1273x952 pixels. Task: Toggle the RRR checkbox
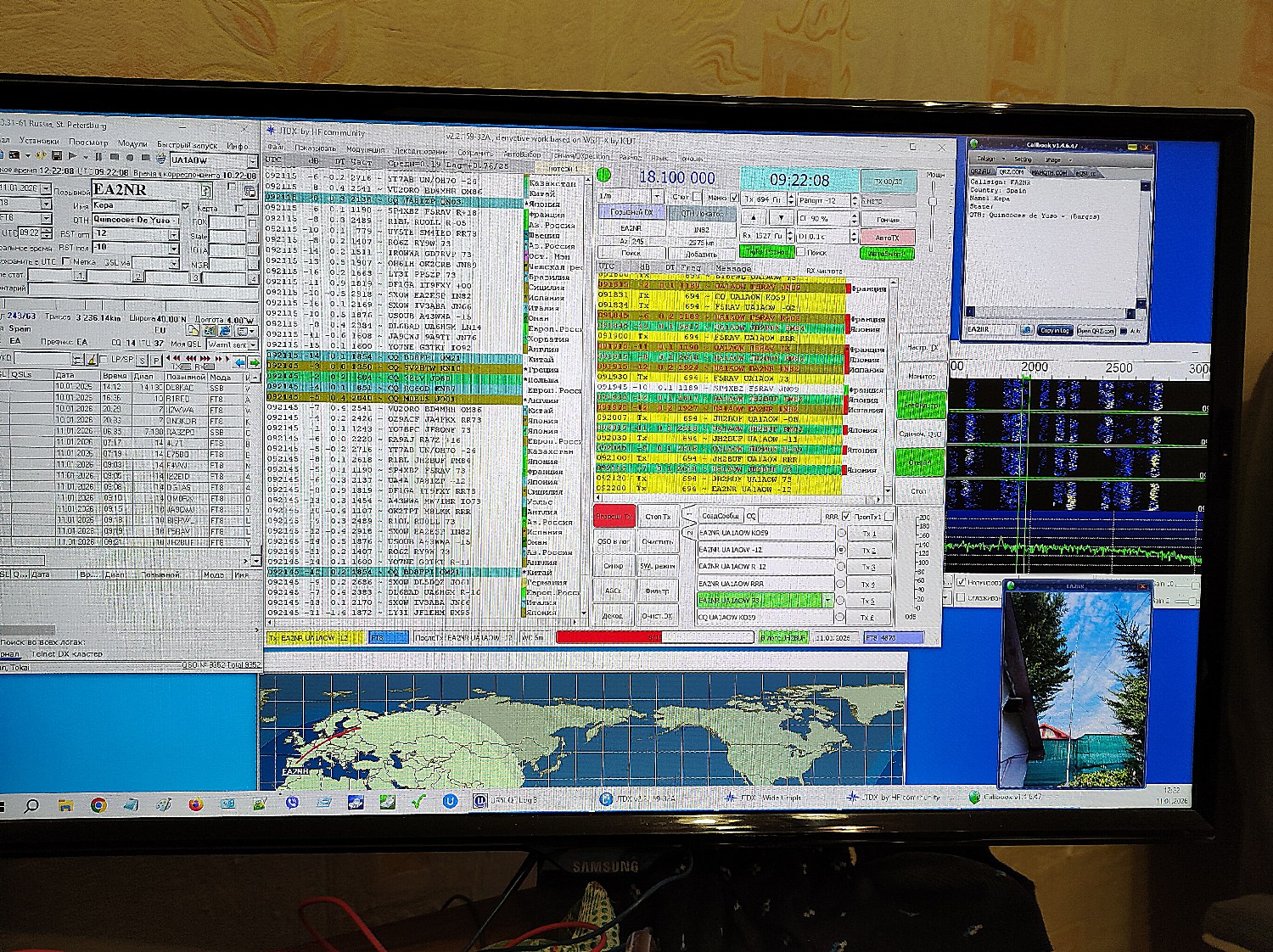[846, 516]
